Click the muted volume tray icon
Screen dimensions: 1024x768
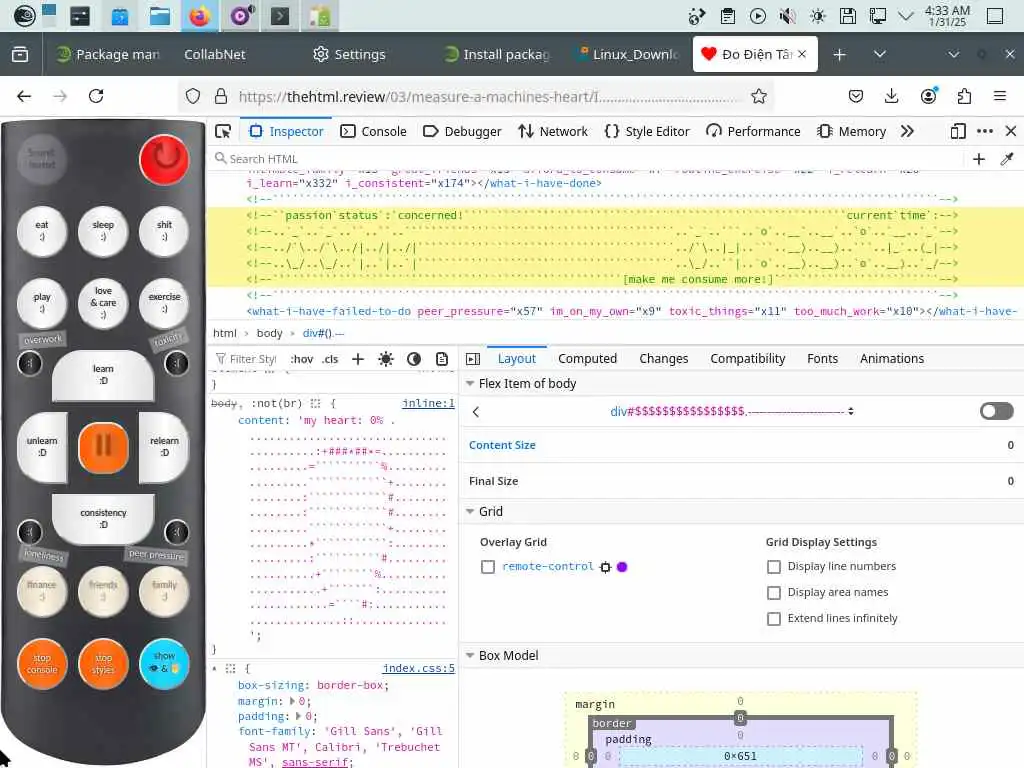[788, 16]
